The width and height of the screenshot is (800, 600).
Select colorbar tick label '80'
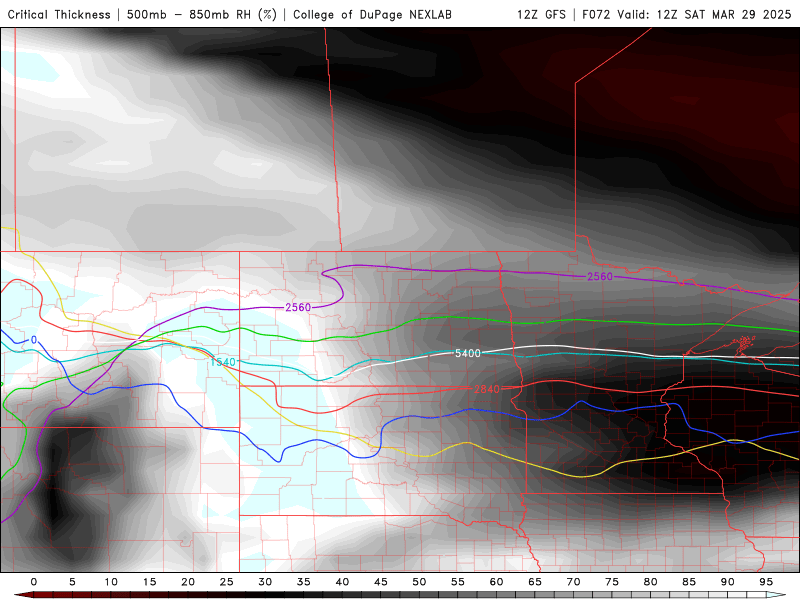(x=650, y=582)
